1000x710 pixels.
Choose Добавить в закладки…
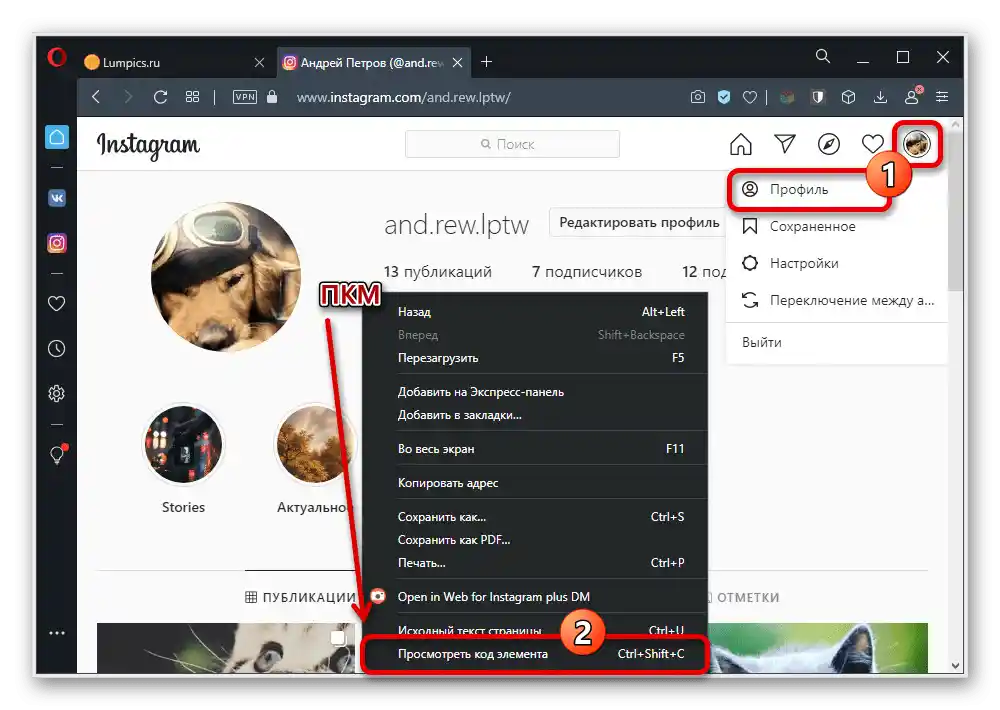coord(536,415)
